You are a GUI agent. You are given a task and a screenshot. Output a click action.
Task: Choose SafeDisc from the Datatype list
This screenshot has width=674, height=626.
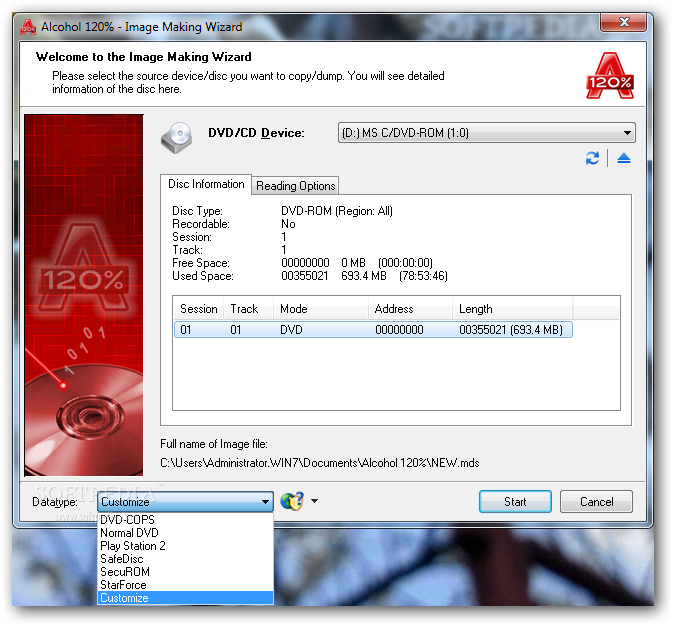click(185, 559)
